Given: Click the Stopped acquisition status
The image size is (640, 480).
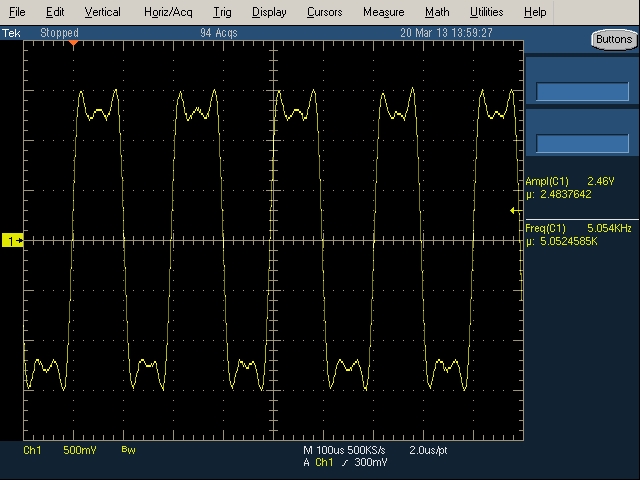Looking at the screenshot, I should click(x=59, y=33).
